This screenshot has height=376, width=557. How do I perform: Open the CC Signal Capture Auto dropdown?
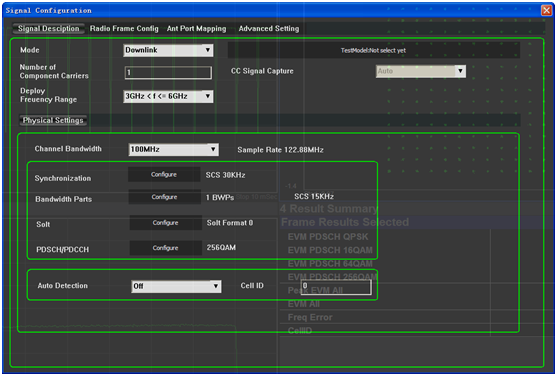pos(421,71)
